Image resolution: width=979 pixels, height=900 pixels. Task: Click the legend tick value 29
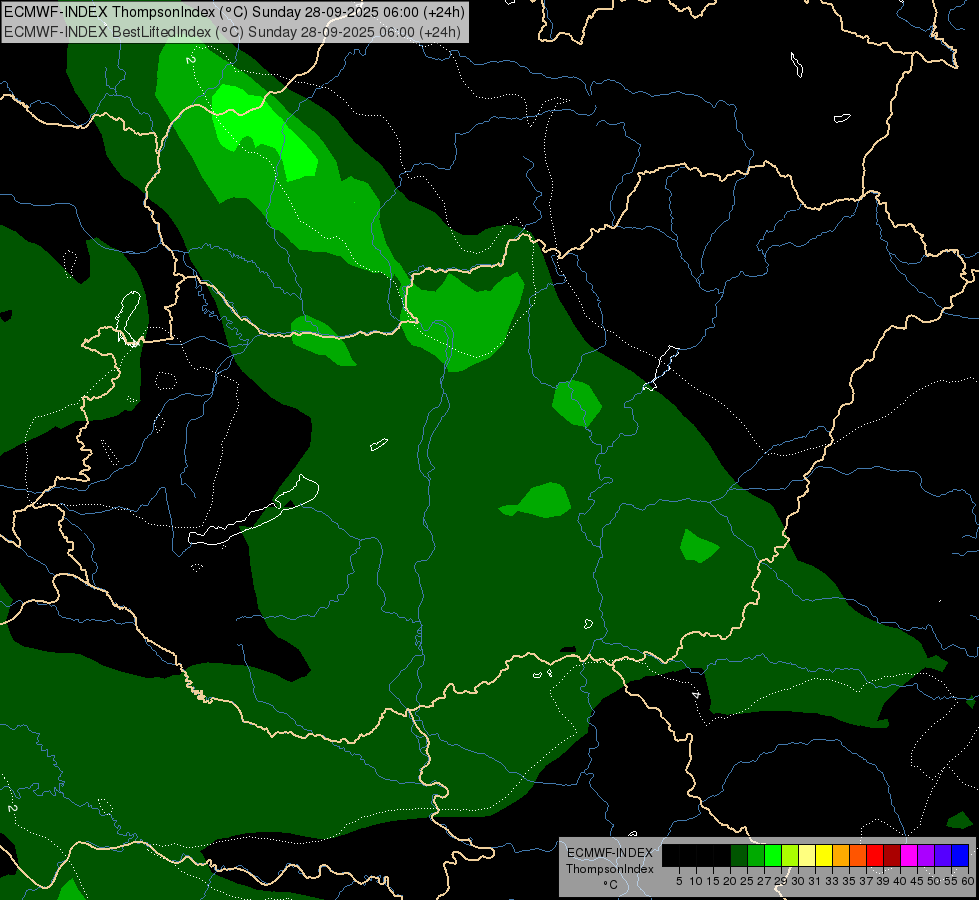782,881
